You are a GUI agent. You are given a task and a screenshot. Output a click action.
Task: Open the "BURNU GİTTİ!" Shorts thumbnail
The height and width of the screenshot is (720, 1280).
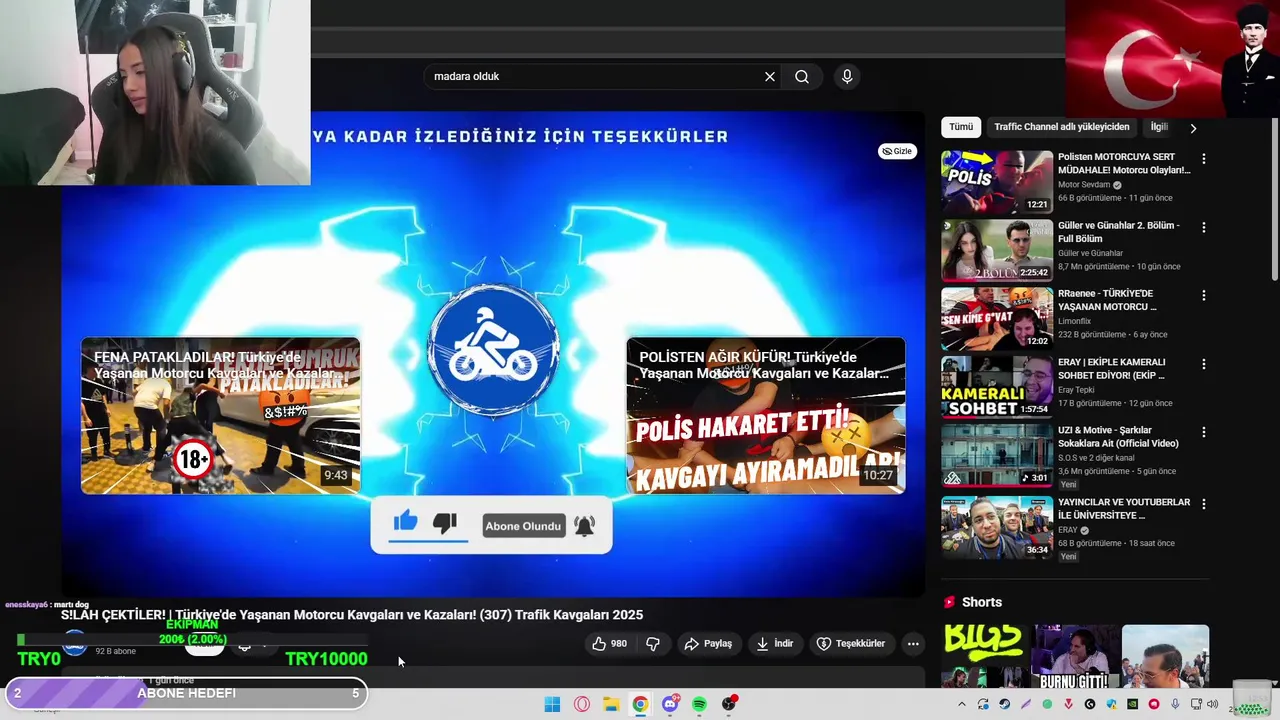1076,656
